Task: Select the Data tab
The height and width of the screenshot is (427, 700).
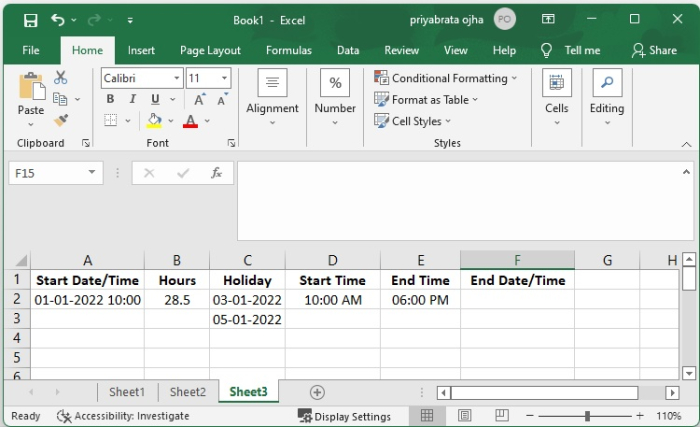Action: (348, 50)
